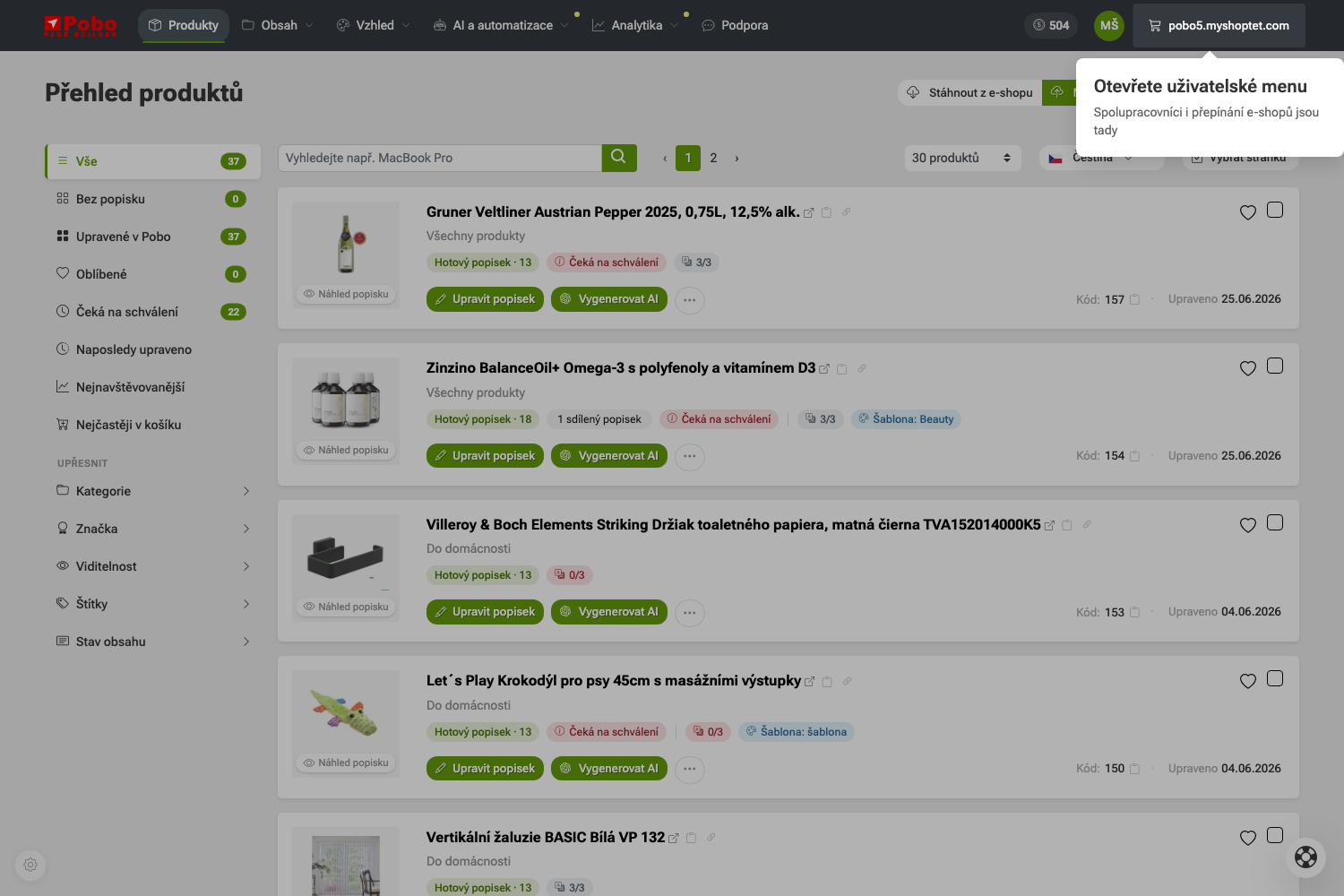Filter by Bez popisku

[x=152, y=199]
